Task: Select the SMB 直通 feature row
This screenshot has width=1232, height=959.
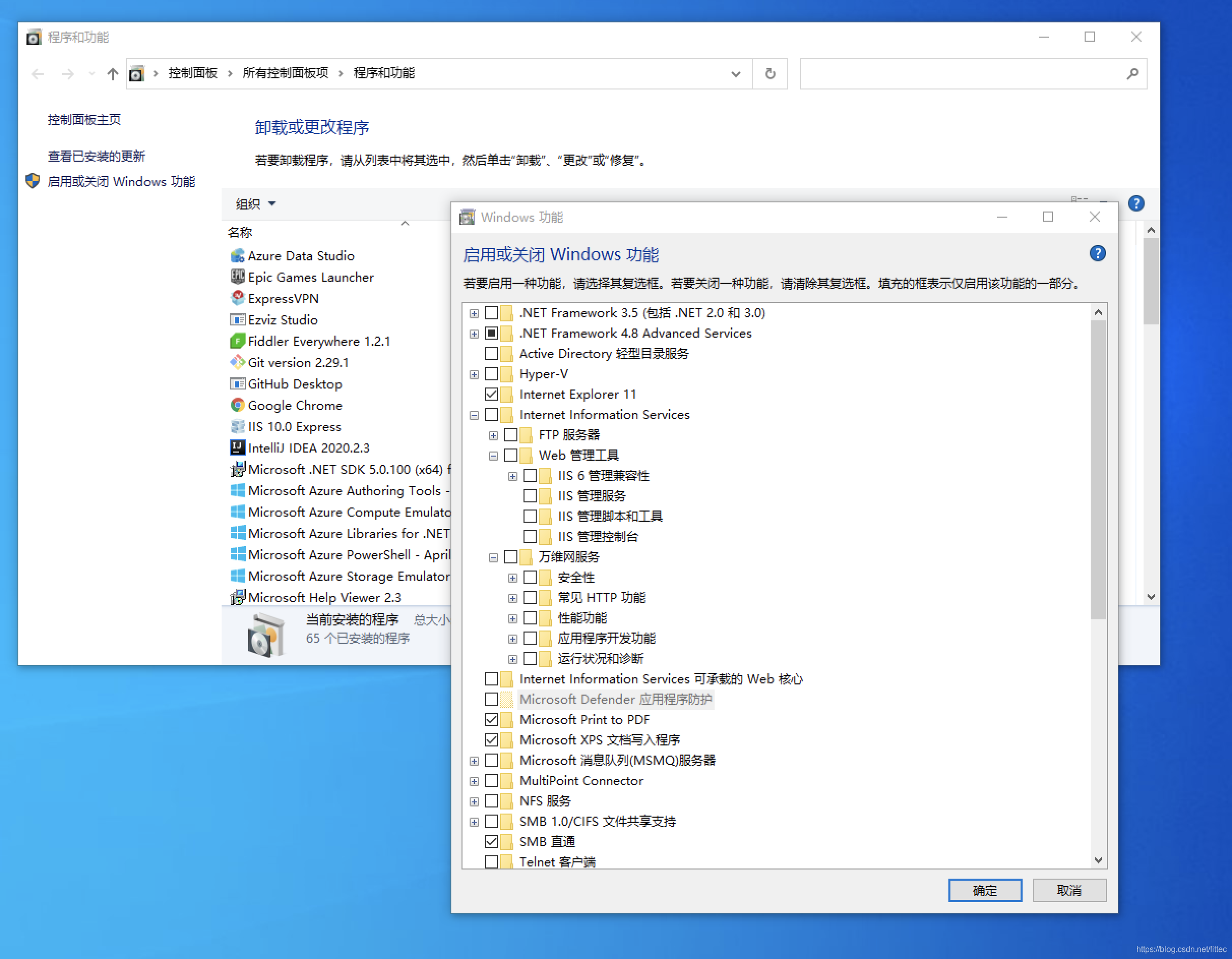Action: click(x=547, y=842)
